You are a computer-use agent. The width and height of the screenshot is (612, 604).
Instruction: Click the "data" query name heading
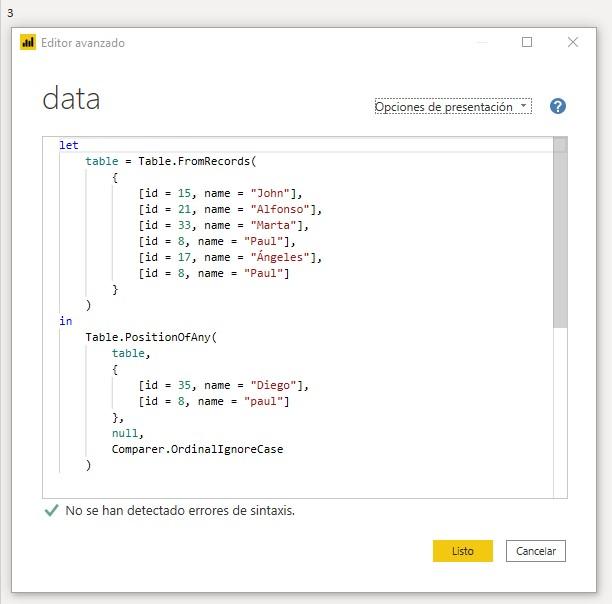(71, 100)
